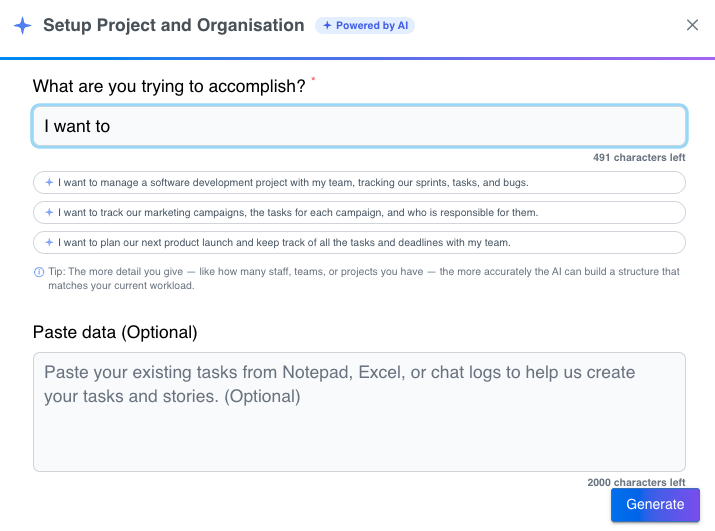Click the info circle icon beside the Tip text
The width and height of the screenshot is (715, 531).
pos(39,272)
